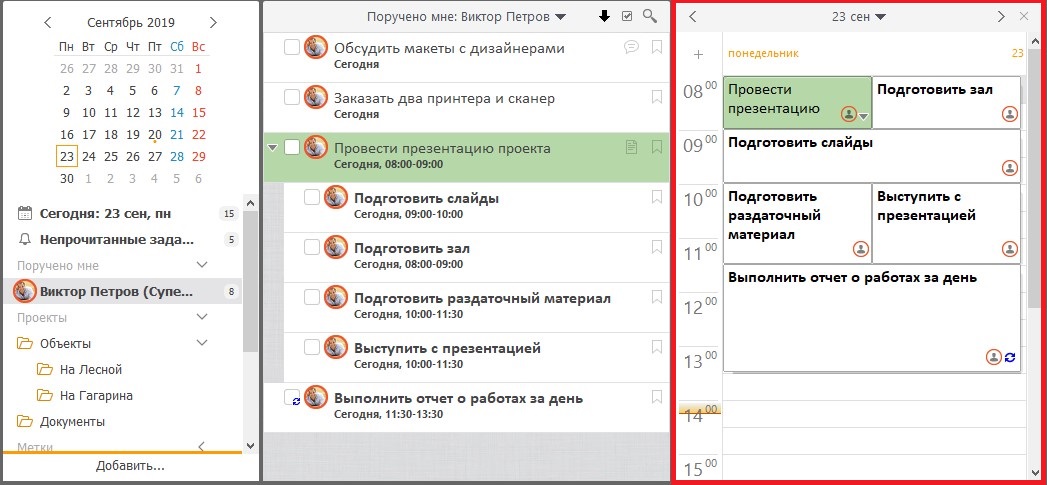
Task: Collapse the Объекты folder chevron
Action: tap(202, 343)
